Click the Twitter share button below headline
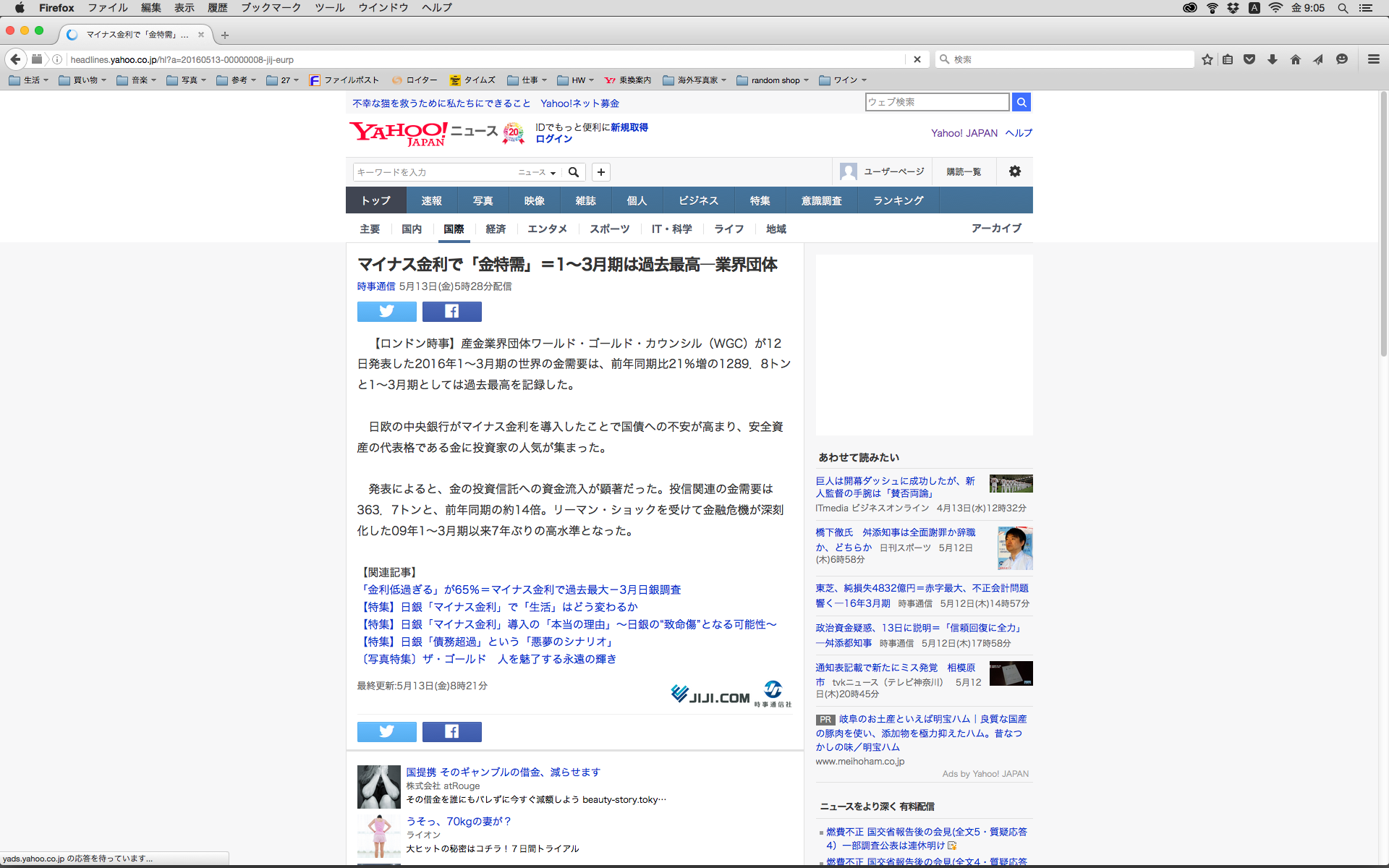Viewport: 1389px width, 868px height. coord(386,312)
